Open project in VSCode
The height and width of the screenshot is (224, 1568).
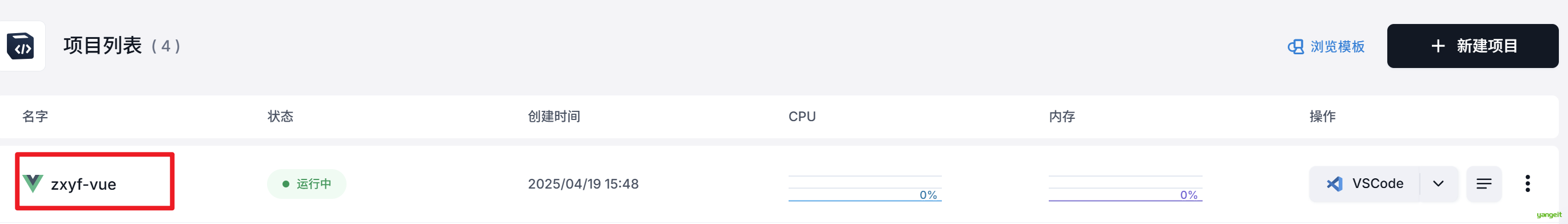1364,184
